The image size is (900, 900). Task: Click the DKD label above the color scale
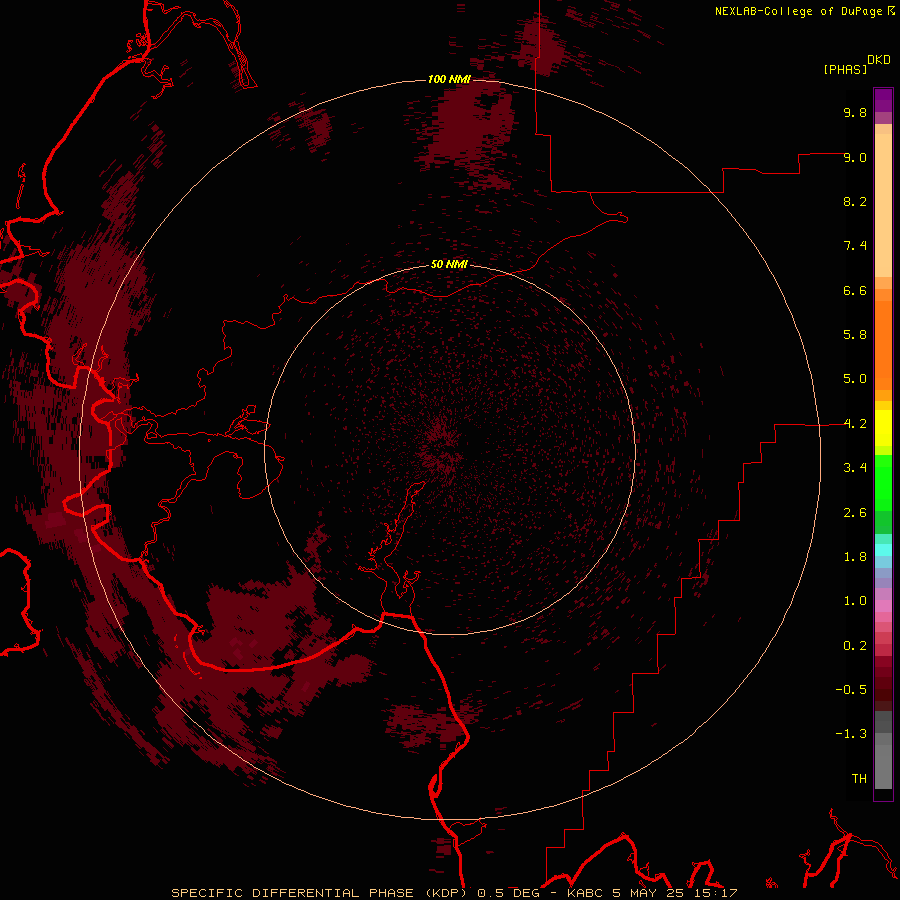[879, 60]
